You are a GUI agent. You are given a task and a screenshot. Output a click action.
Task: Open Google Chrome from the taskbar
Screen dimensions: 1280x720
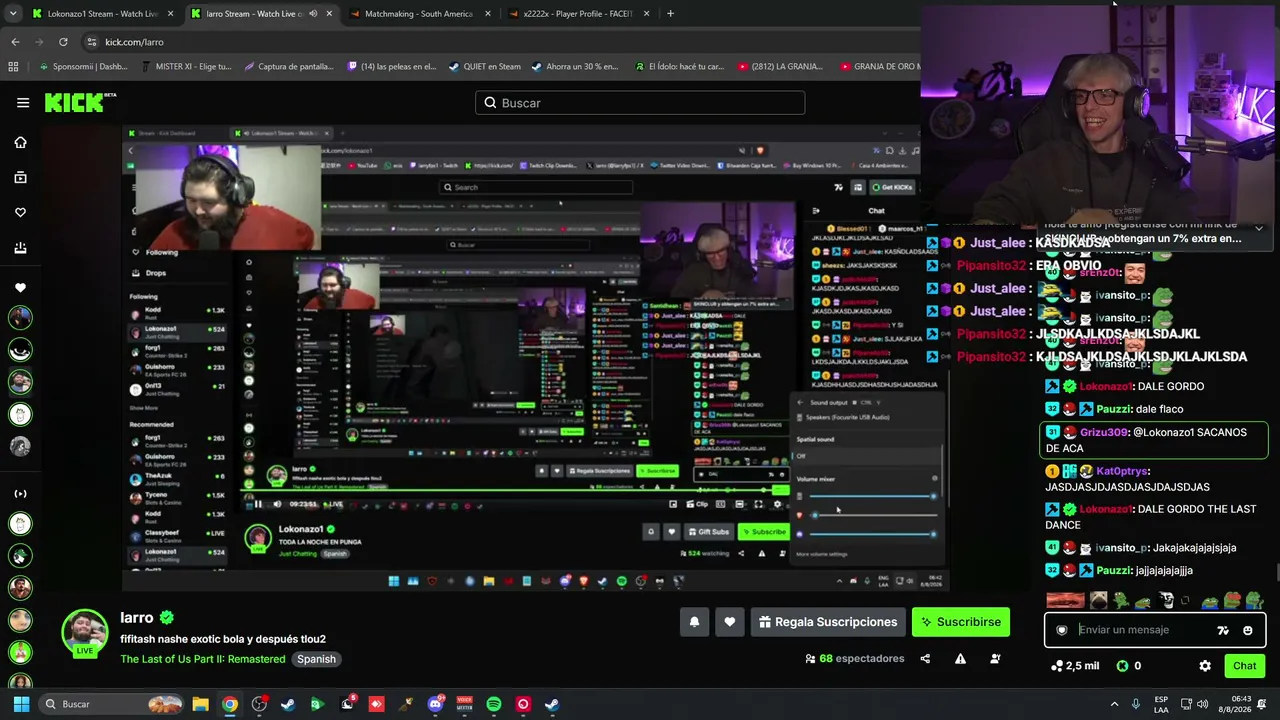tap(230, 704)
